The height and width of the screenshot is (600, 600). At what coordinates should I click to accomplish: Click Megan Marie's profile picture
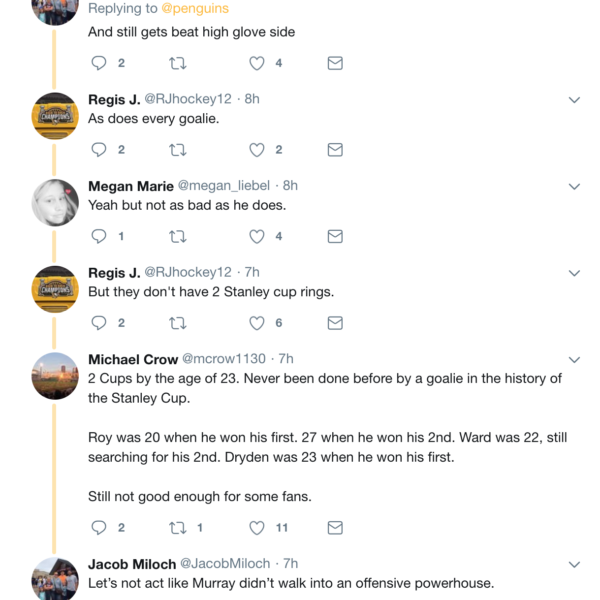tap(55, 203)
